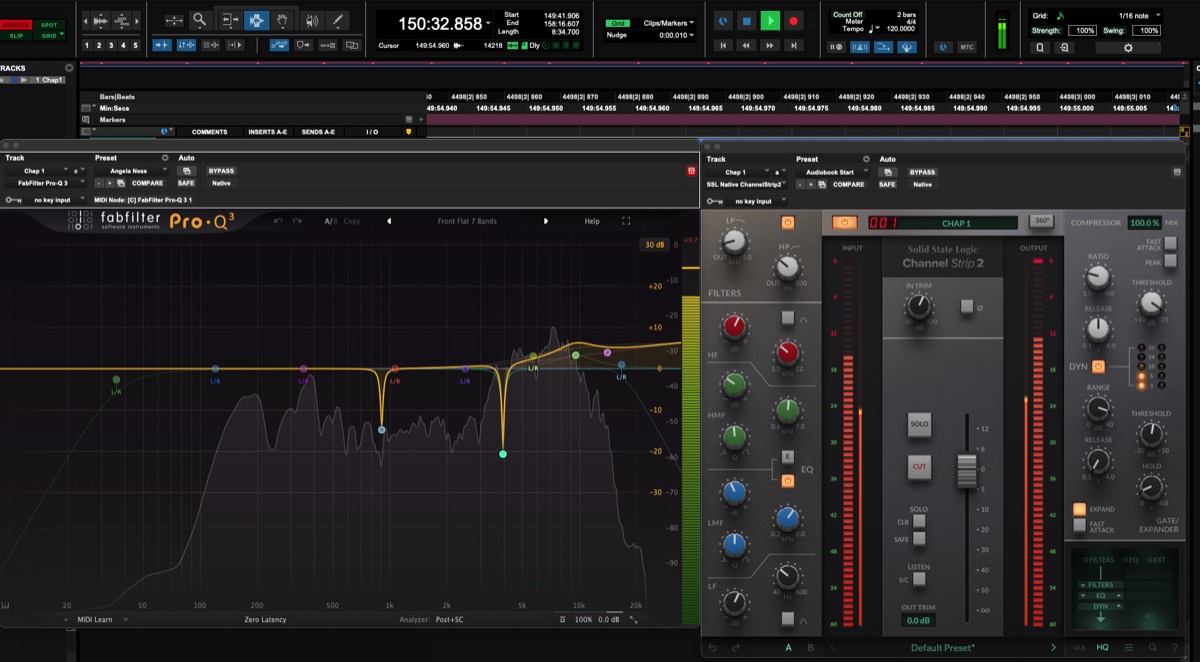The image size is (1200, 662).
Task: Go to previous preset arrow in Pro-Q 3
Action: click(389, 221)
